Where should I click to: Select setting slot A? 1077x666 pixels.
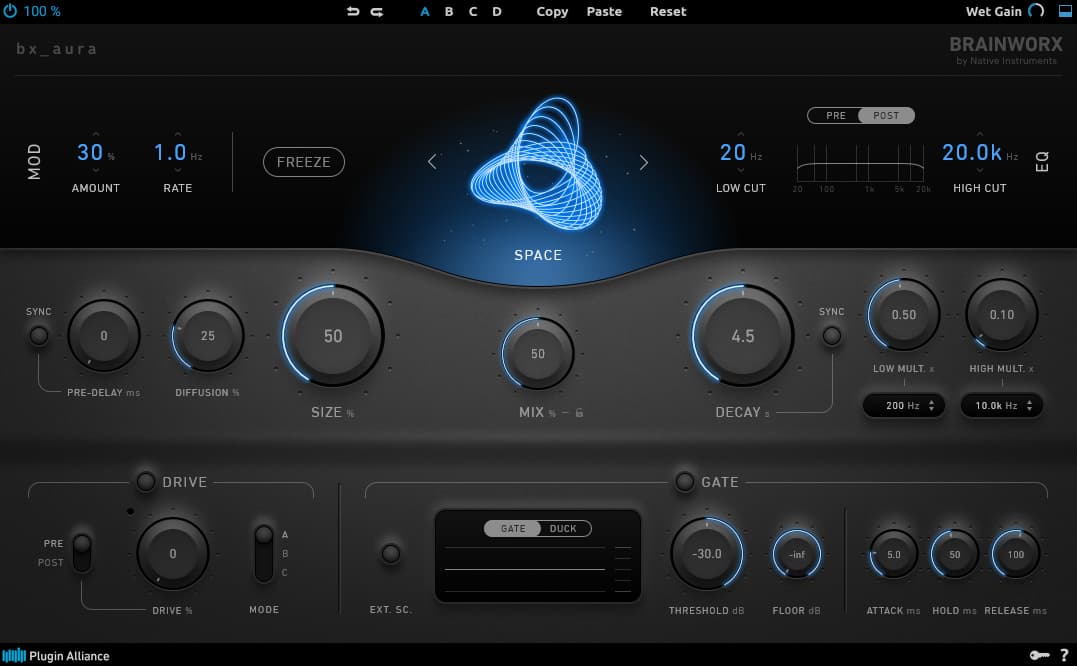pos(425,12)
